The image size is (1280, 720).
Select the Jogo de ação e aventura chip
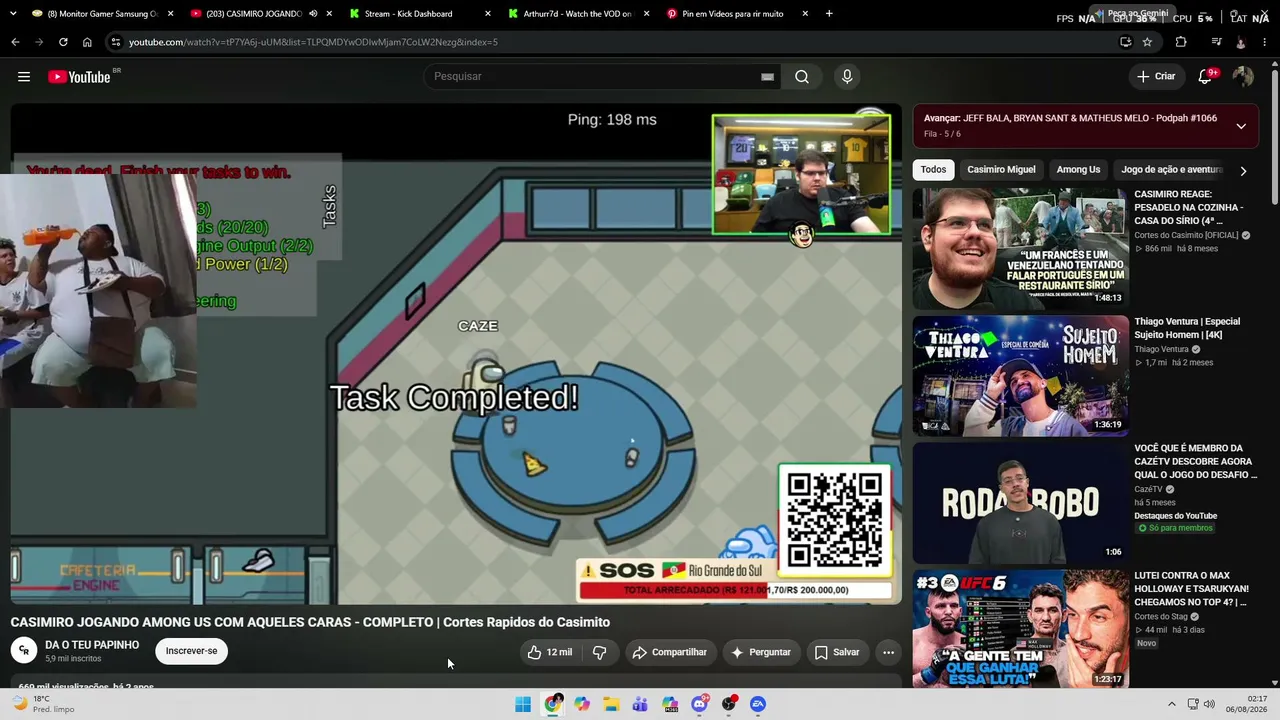[x=1172, y=170]
